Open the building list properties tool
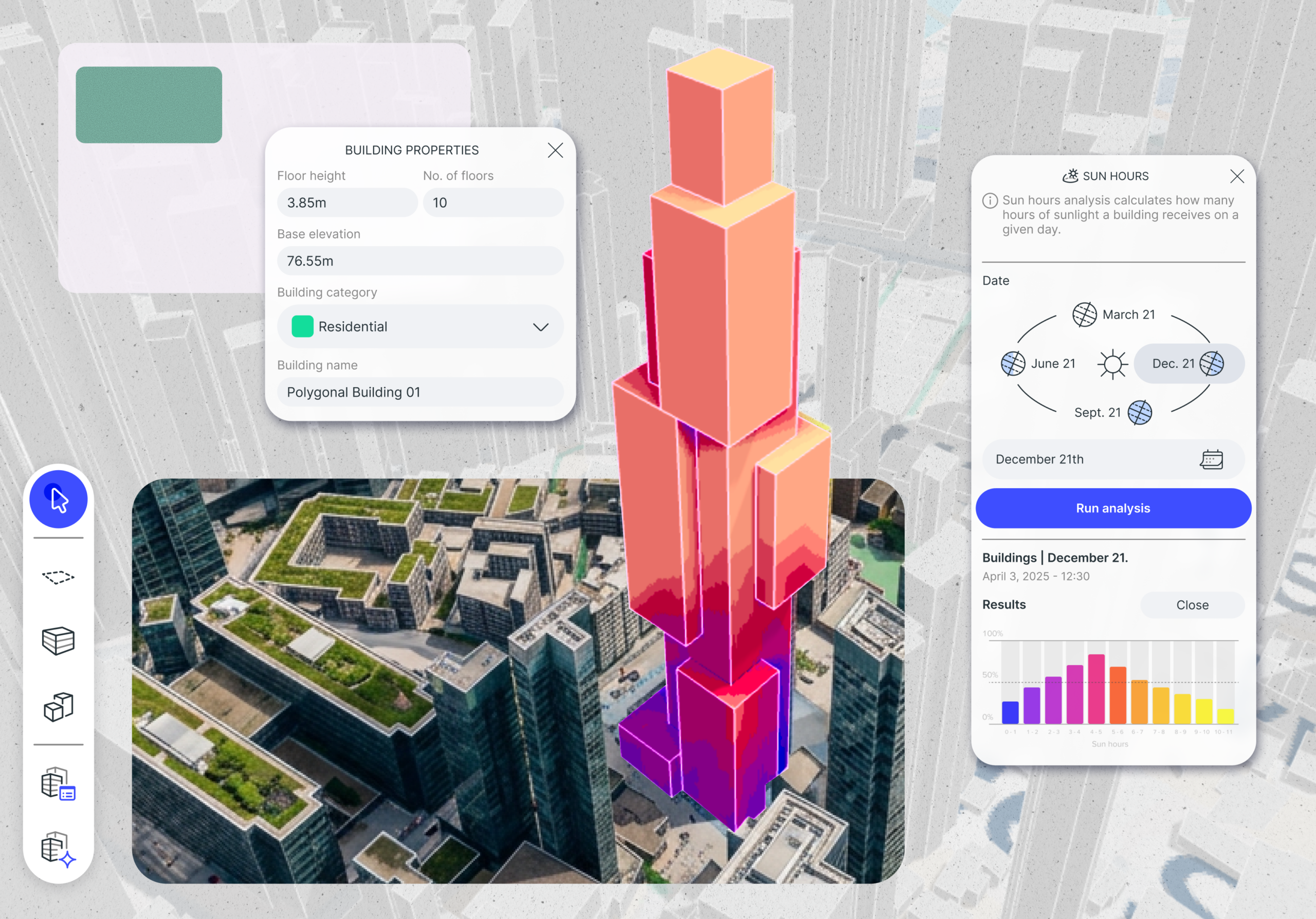1316x919 pixels. tap(59, 783)
